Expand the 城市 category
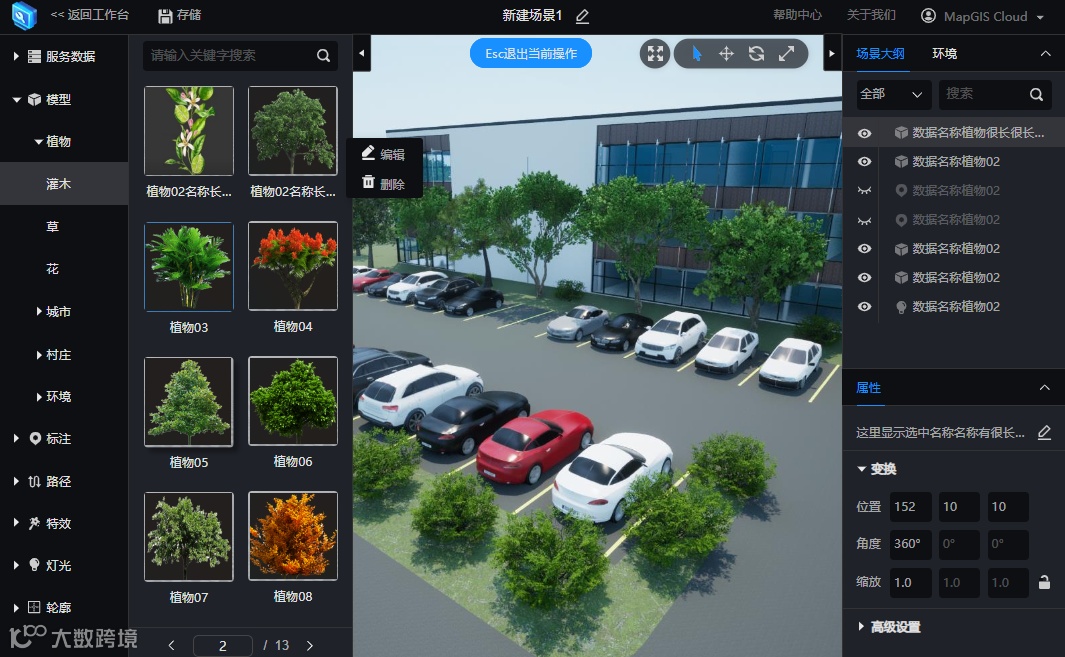This screenshot has width=1065, height=657. (x=39, y=311)
